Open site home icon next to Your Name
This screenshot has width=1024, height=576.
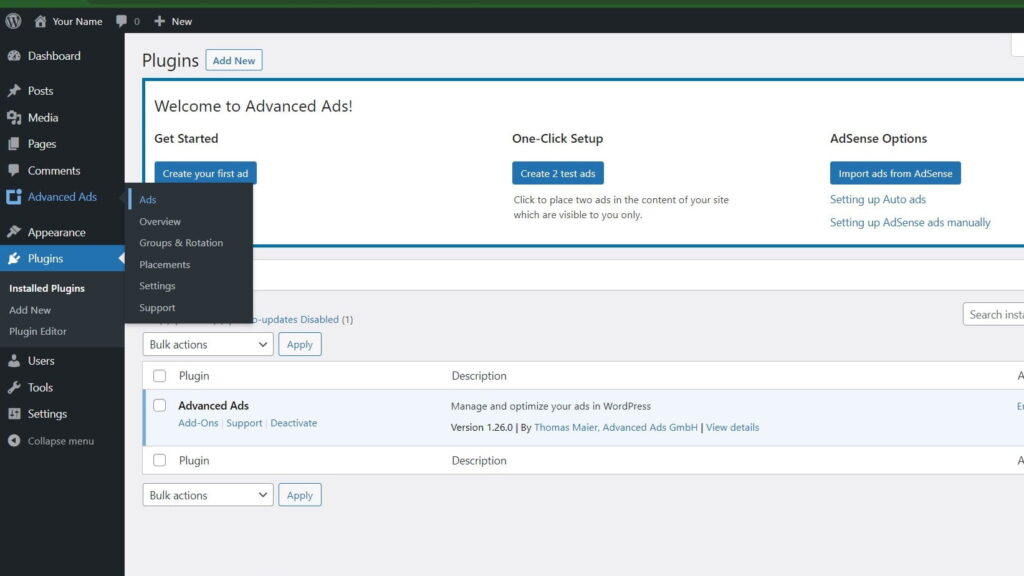40,21
